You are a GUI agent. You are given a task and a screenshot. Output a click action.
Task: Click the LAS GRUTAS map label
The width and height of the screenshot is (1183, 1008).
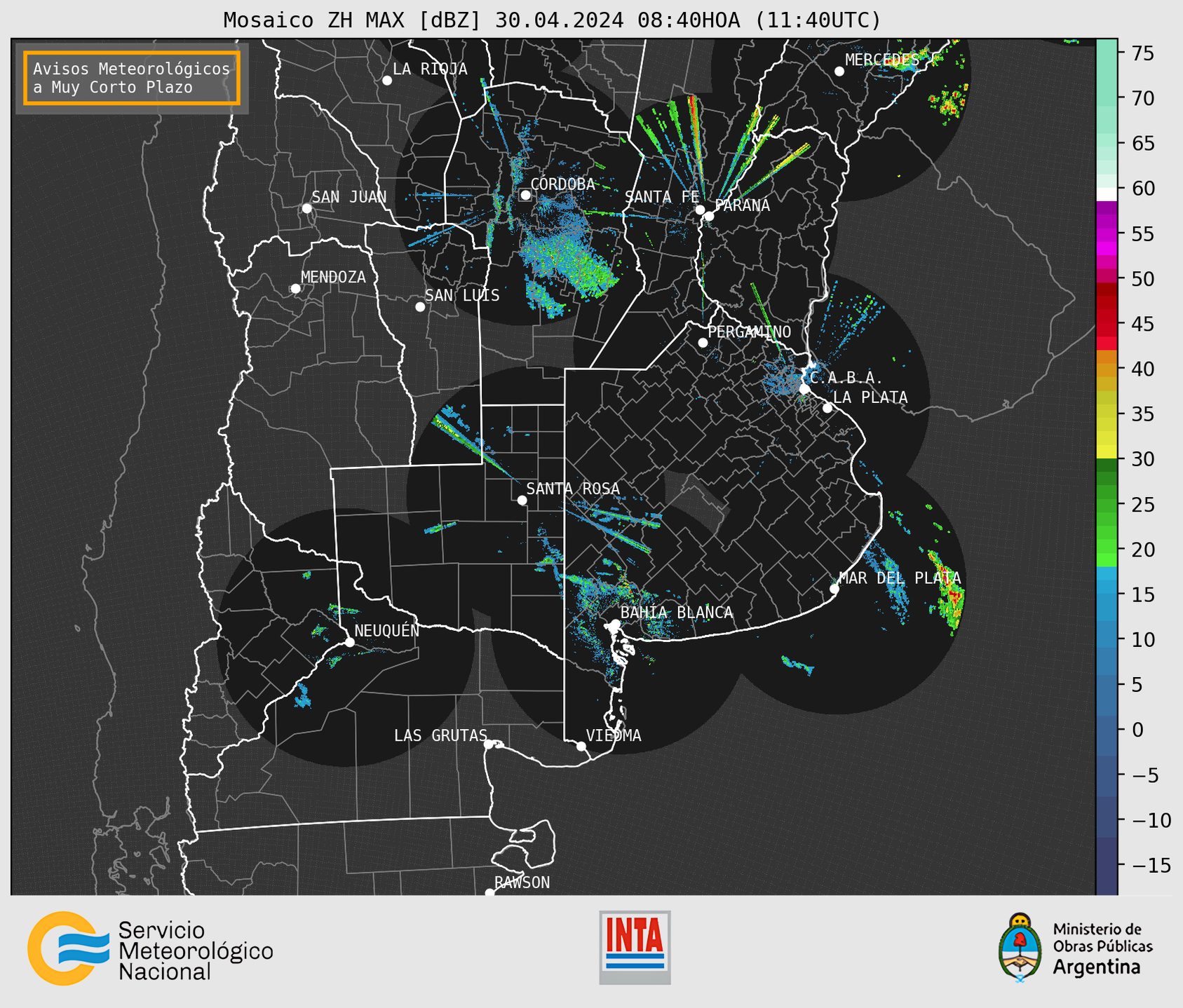click(x=440, y=735)
